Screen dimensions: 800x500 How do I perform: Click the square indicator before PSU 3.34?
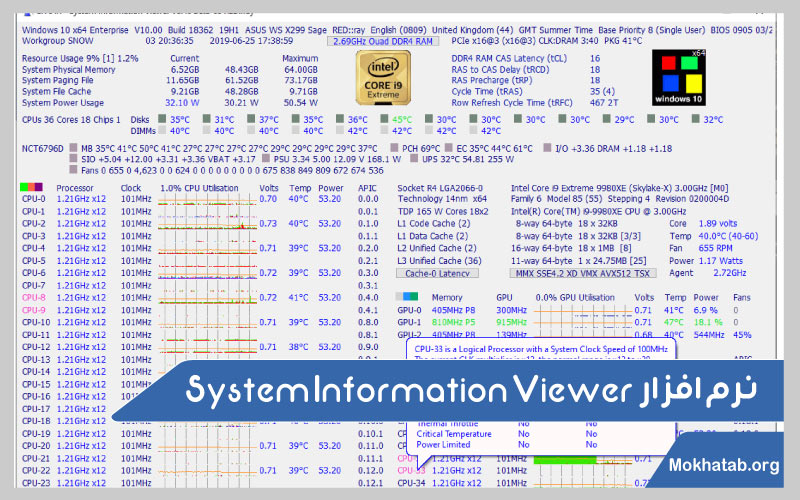pos(265,159)
